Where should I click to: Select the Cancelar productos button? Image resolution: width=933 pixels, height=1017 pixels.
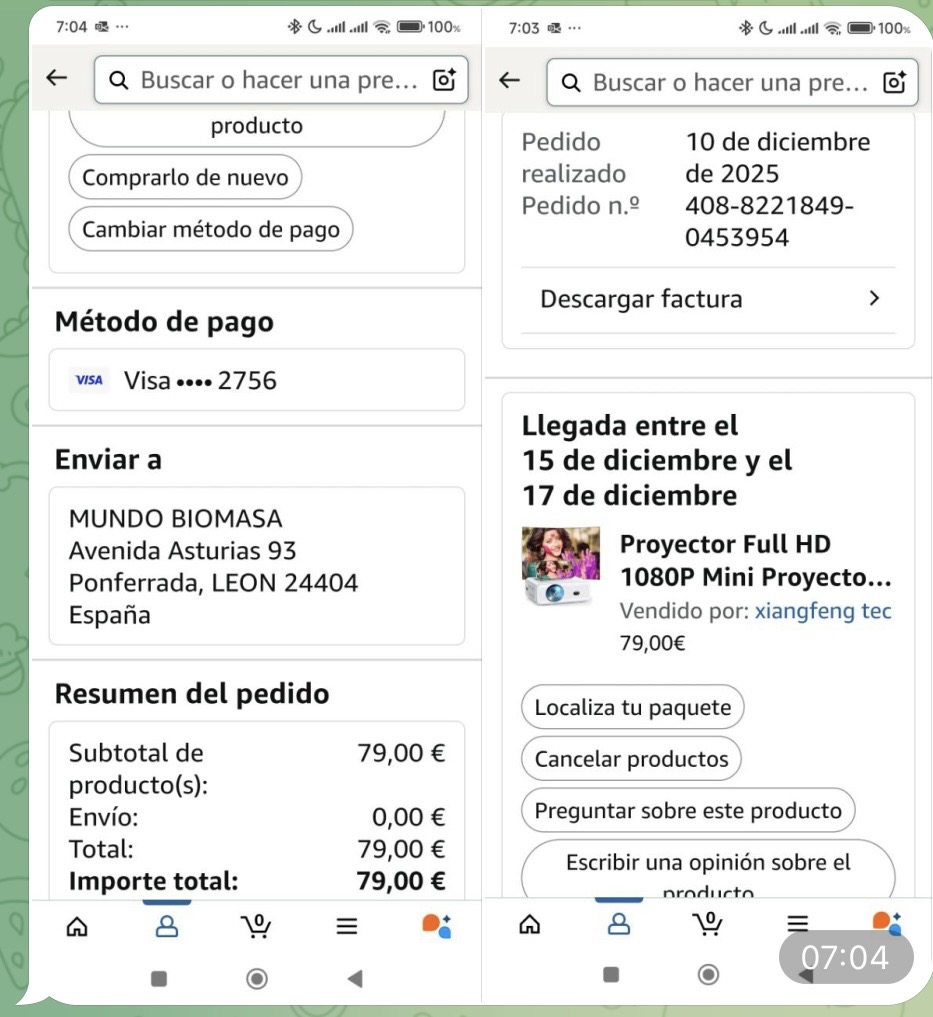point(631,759)
